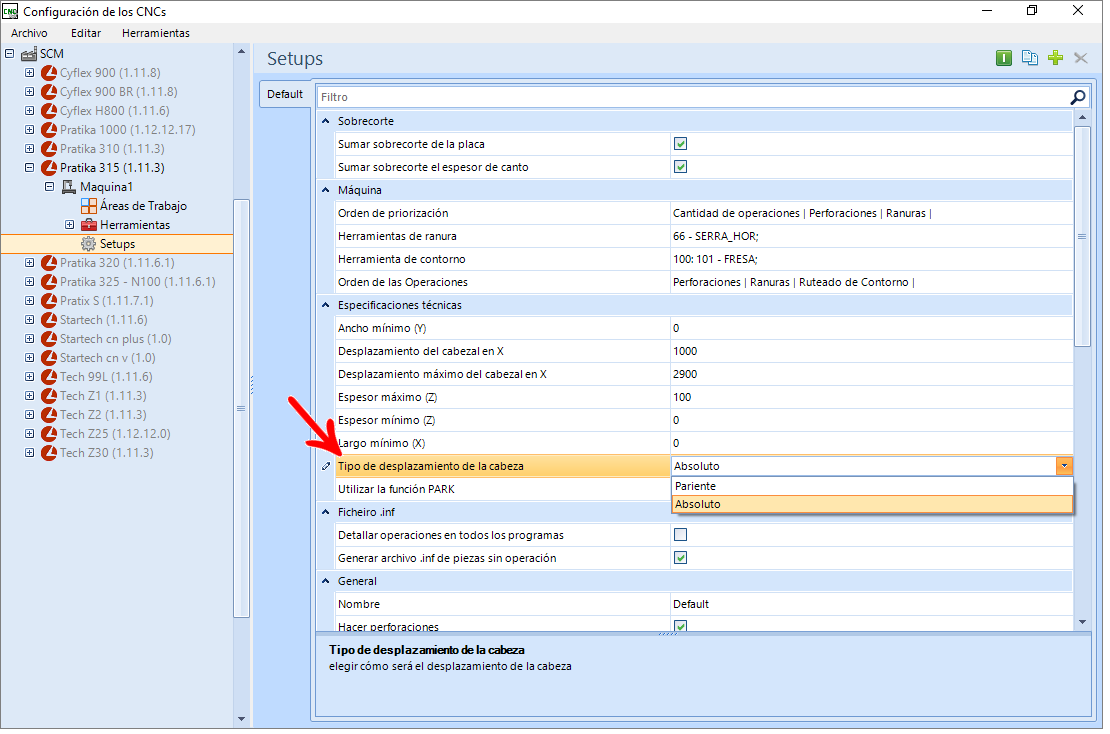Expand the Cyflex 900 BR tree node

point(29,92)
